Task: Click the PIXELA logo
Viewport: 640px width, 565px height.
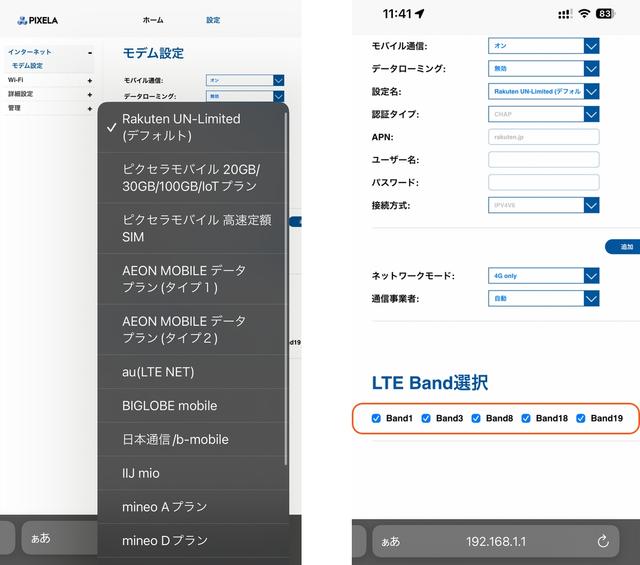Action: (x=38, y=20)
